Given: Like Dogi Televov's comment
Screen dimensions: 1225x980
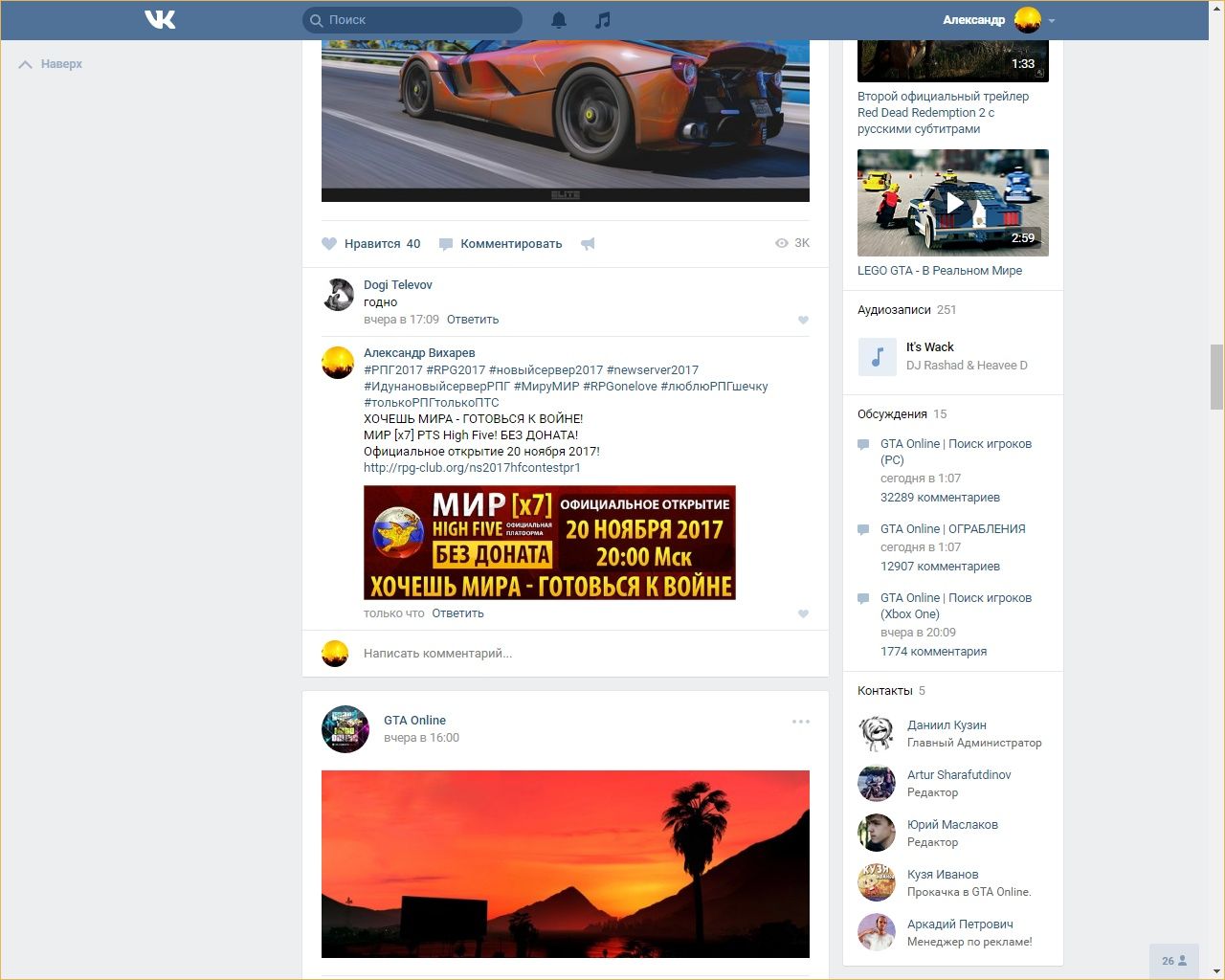Looking at the screenshot, I should pyautogui.click(x=803, y=320).
